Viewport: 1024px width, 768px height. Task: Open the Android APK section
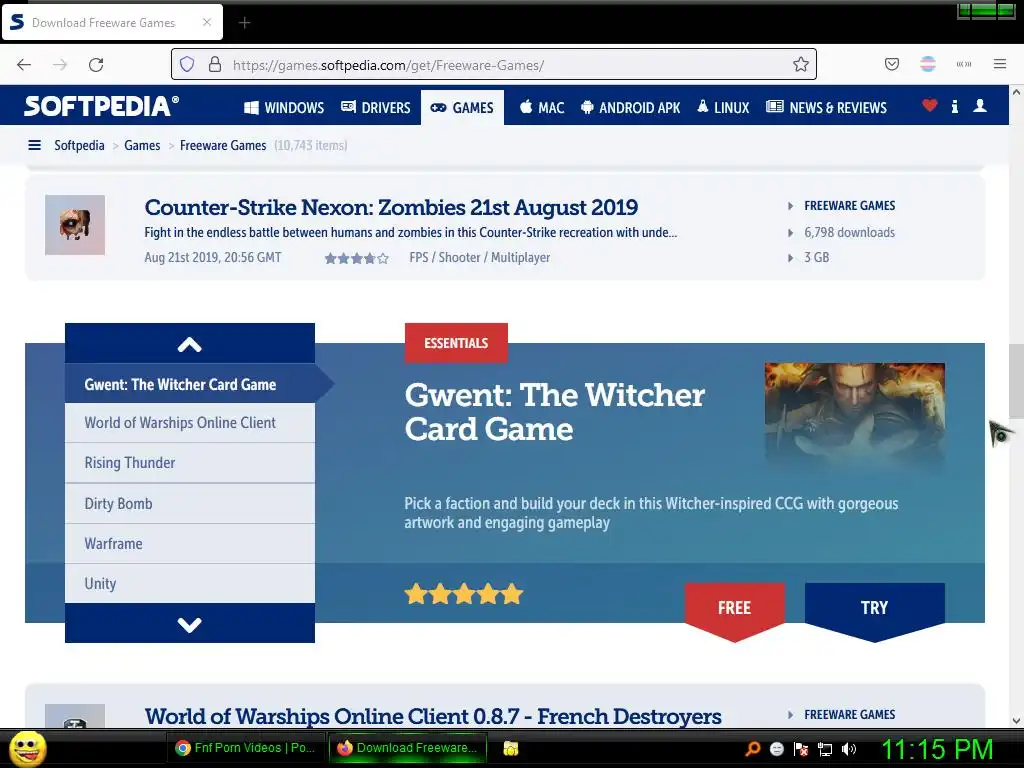pyautogui.click(x=631, y=108)
